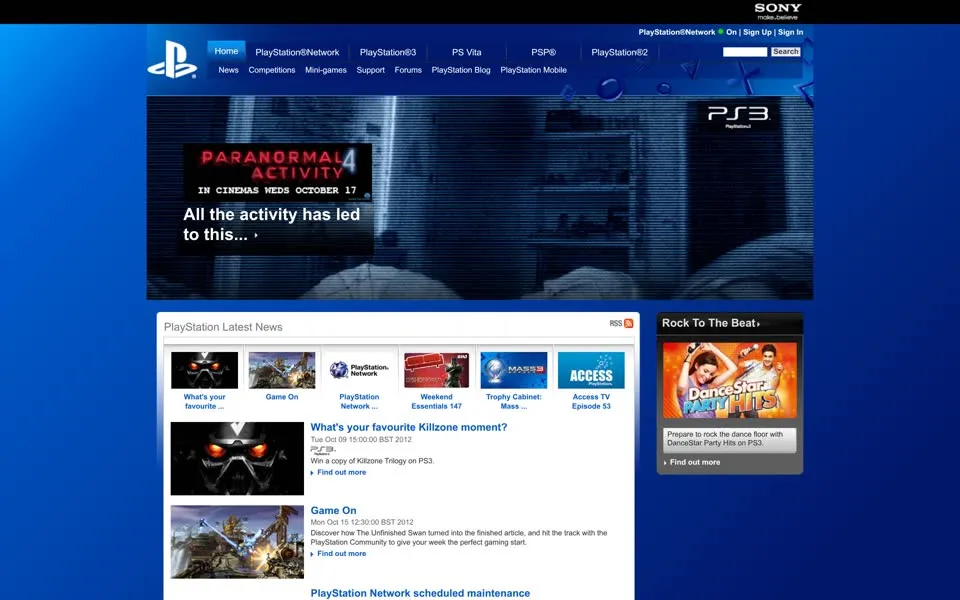
Task: Open the PlayStation Mobile link
Action: click(533, 70)
